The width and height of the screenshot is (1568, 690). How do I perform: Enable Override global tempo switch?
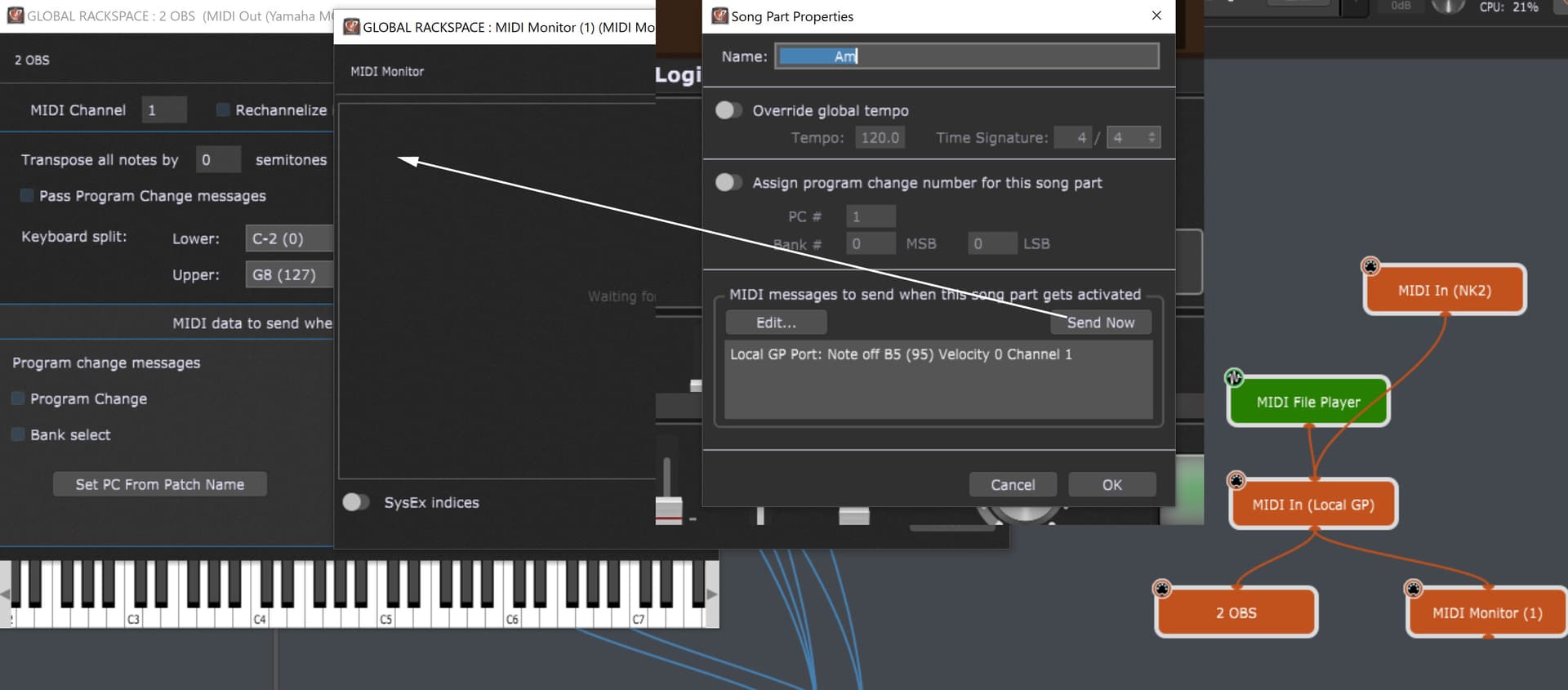tap(728, 110)
